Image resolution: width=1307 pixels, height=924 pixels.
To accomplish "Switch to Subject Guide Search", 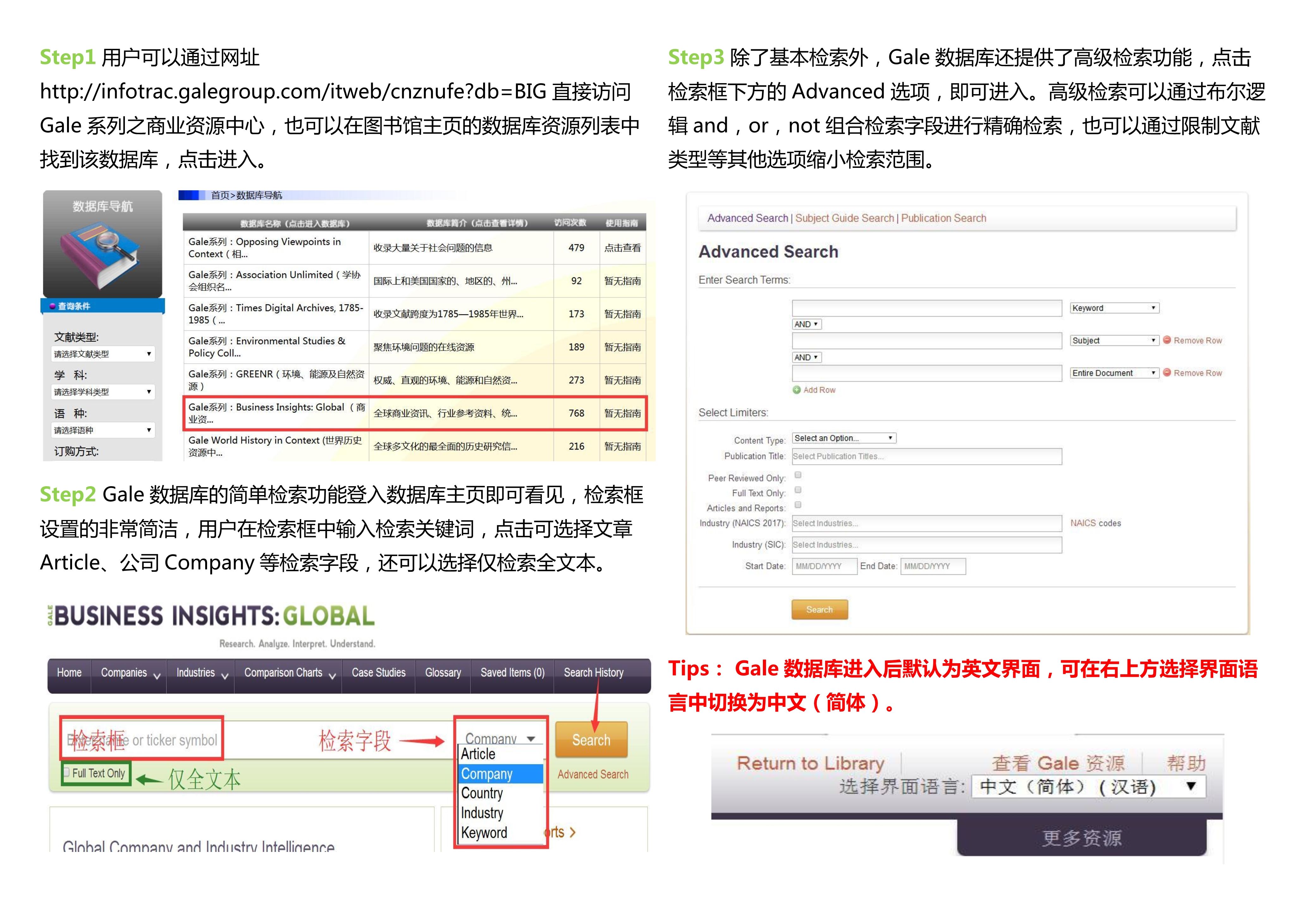I will pos(844,218).
